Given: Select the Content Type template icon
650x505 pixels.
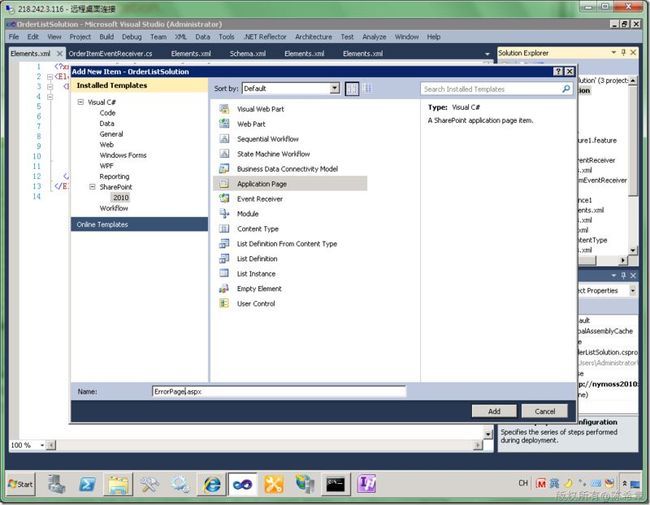Looking at the screenshot, I should coord(224,228).
